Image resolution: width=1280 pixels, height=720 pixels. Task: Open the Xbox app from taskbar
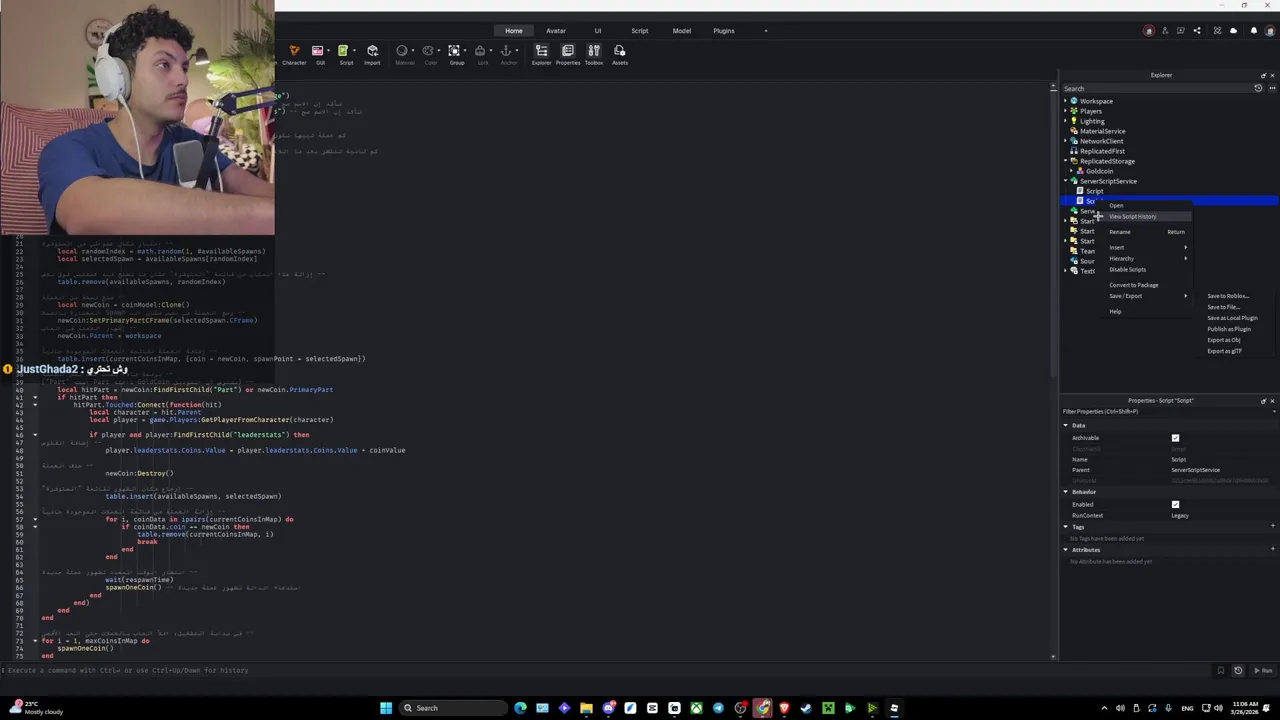696,708
